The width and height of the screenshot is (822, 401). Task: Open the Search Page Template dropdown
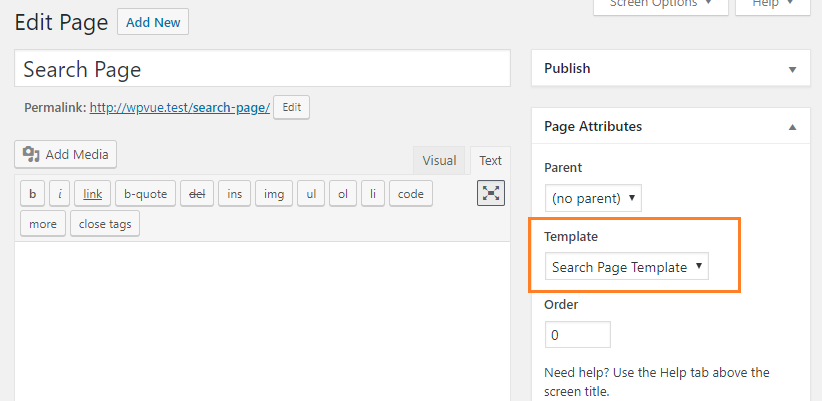coord(626,266)
